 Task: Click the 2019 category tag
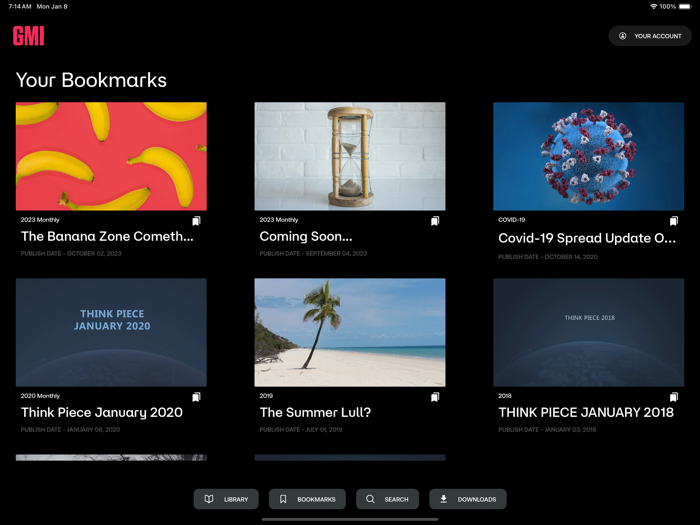266,396
